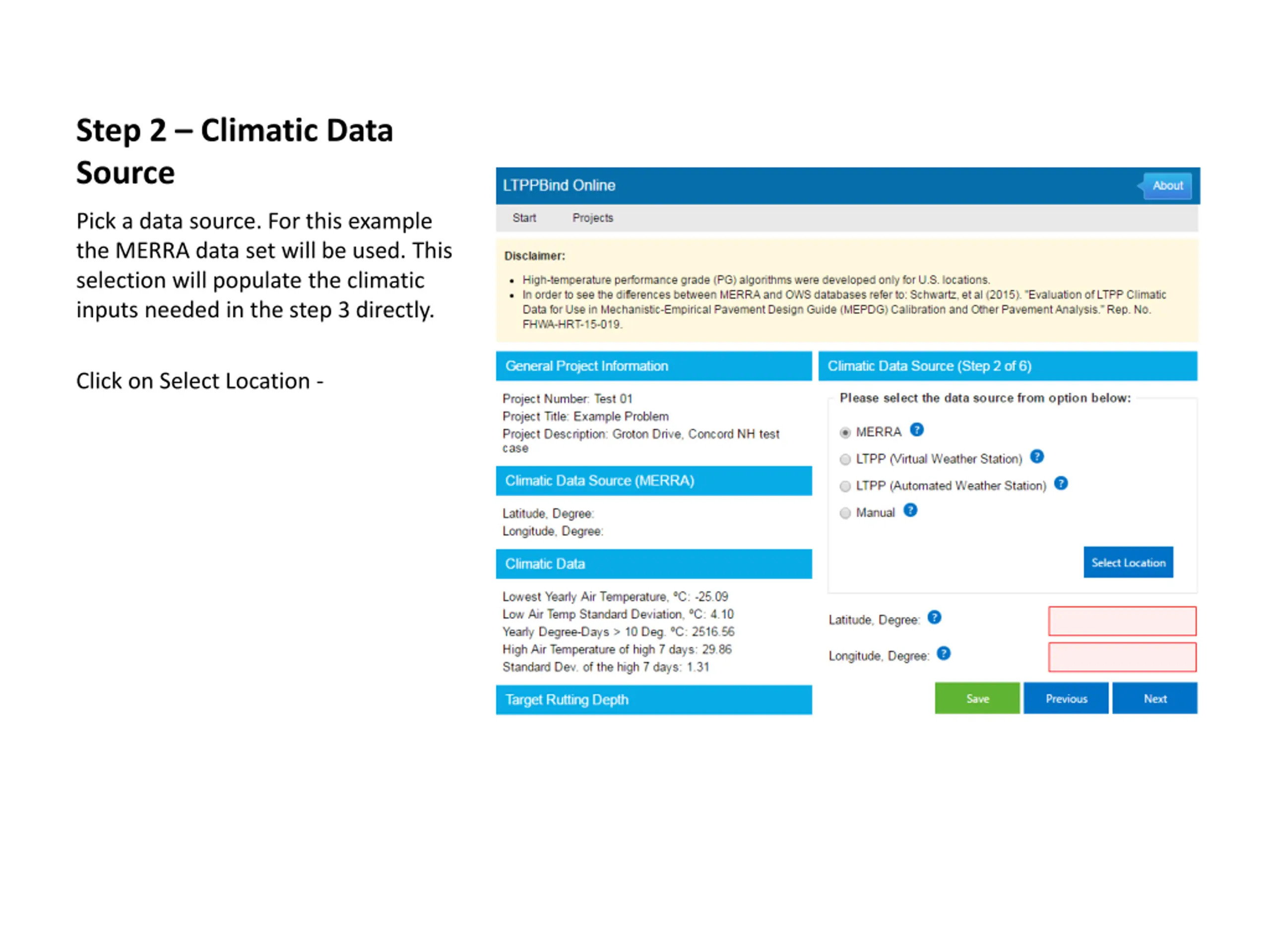Viewport: 1270px width, 952px height.
Task: Show help for the Manual option
Action: 910,510
